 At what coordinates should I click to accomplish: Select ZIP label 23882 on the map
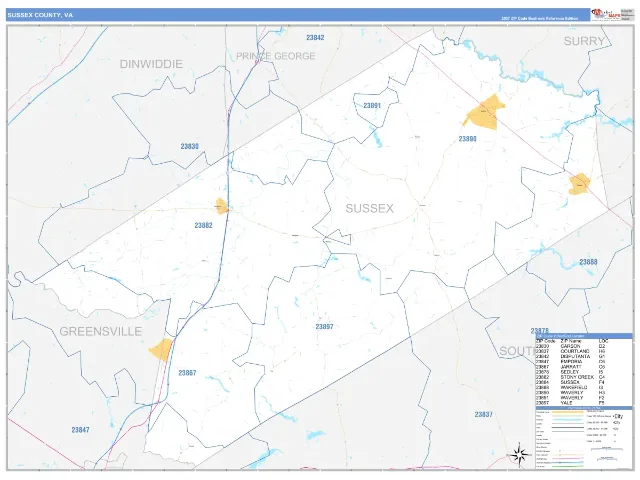(x=203, y=225)
